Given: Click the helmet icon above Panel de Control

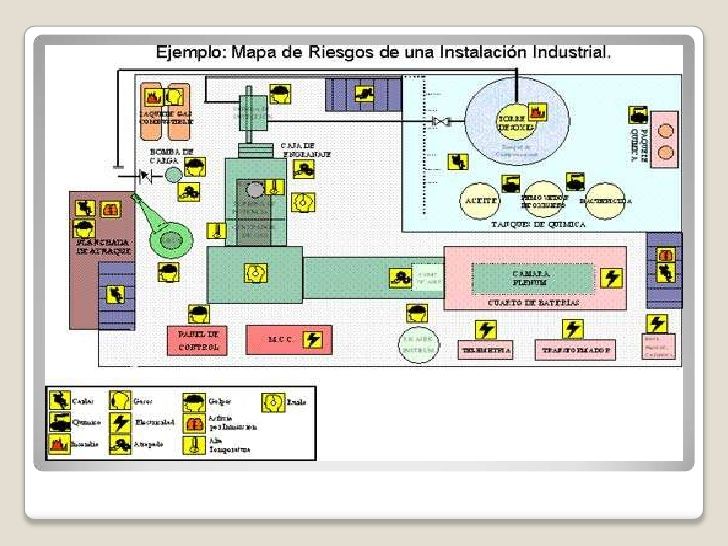Looking at the screenshot, I should (199, 314).
